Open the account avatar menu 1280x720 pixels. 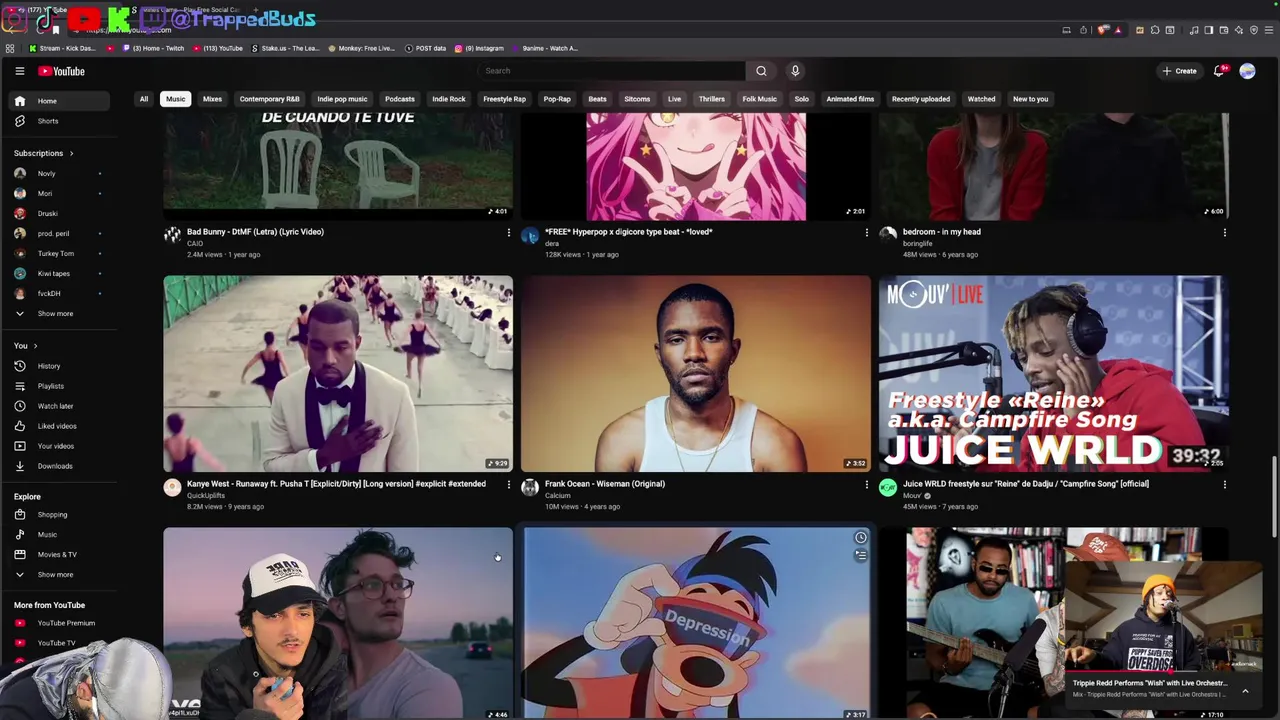point(1247,71)
